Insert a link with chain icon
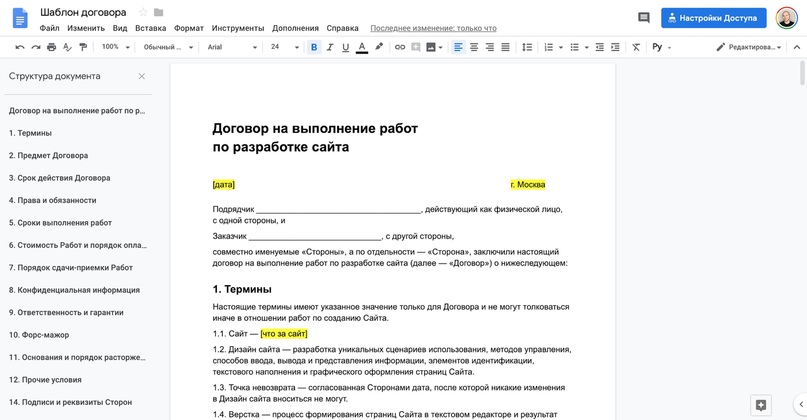Image resolution: width=807 pixels, height=420 pixels. 400,47
